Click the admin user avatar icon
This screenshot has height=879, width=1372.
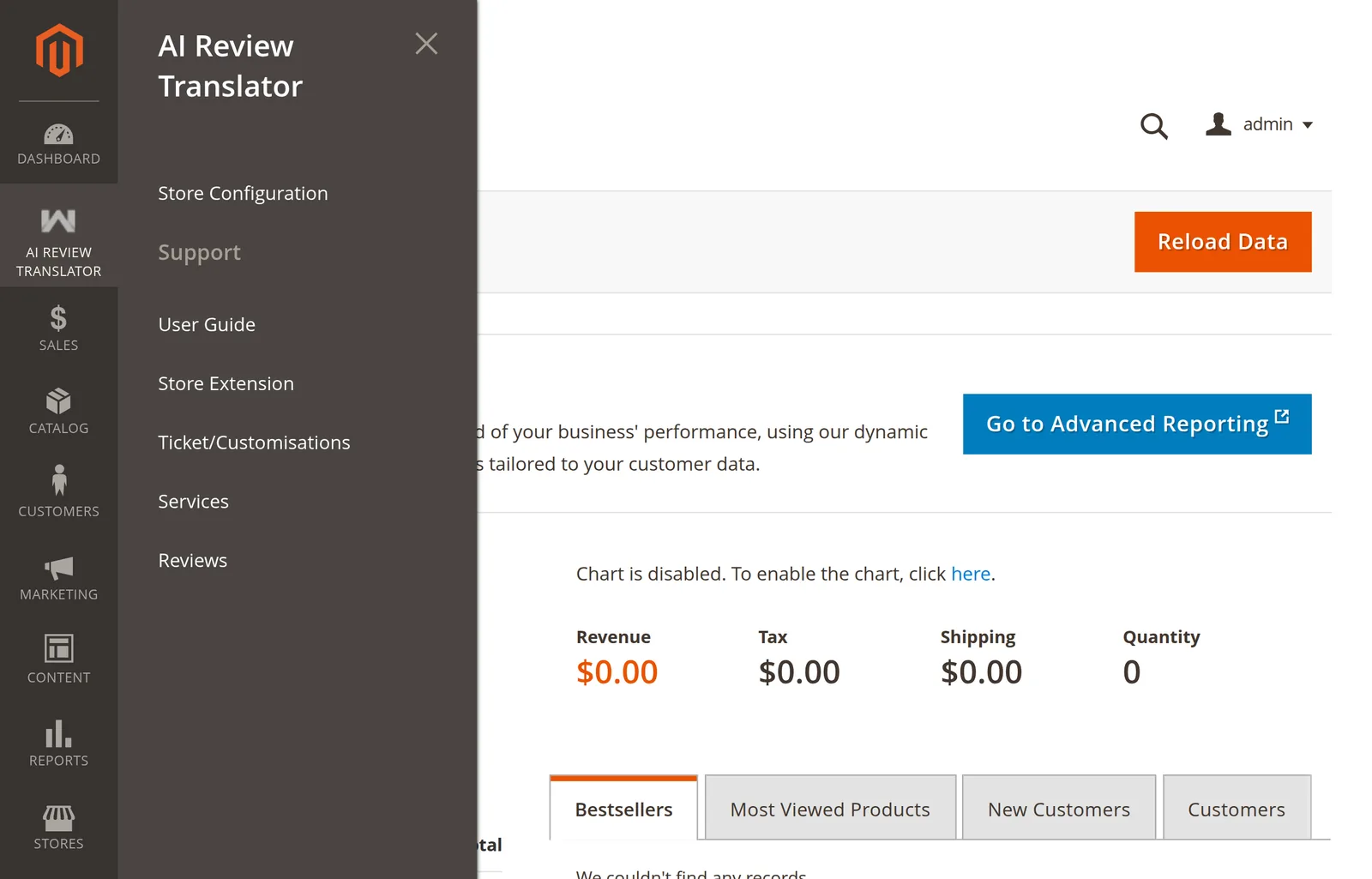click(x=1218, y=124)
